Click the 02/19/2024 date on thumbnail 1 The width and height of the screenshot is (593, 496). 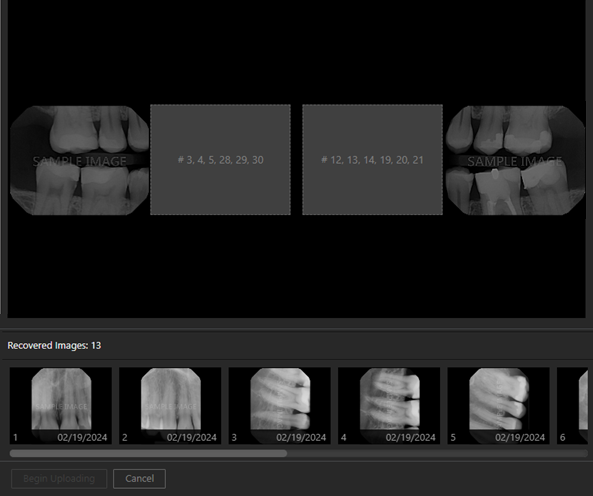pyautogui.click(x=82, y=438)
